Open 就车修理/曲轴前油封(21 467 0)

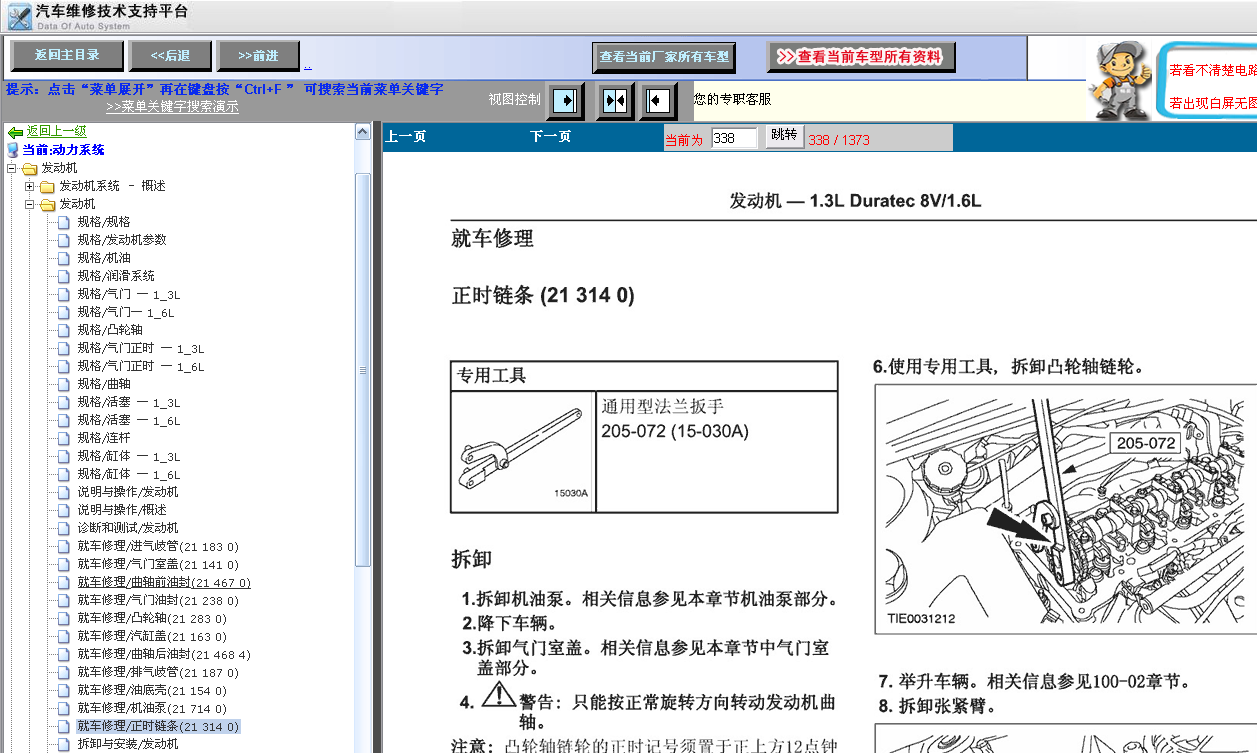pos(164,582)
